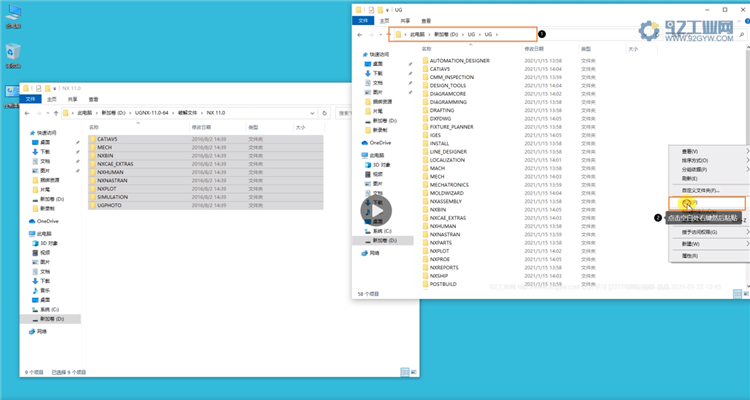Switch NX 11.0 window to details view
750x400 pixels.
[x=405, y=372]
